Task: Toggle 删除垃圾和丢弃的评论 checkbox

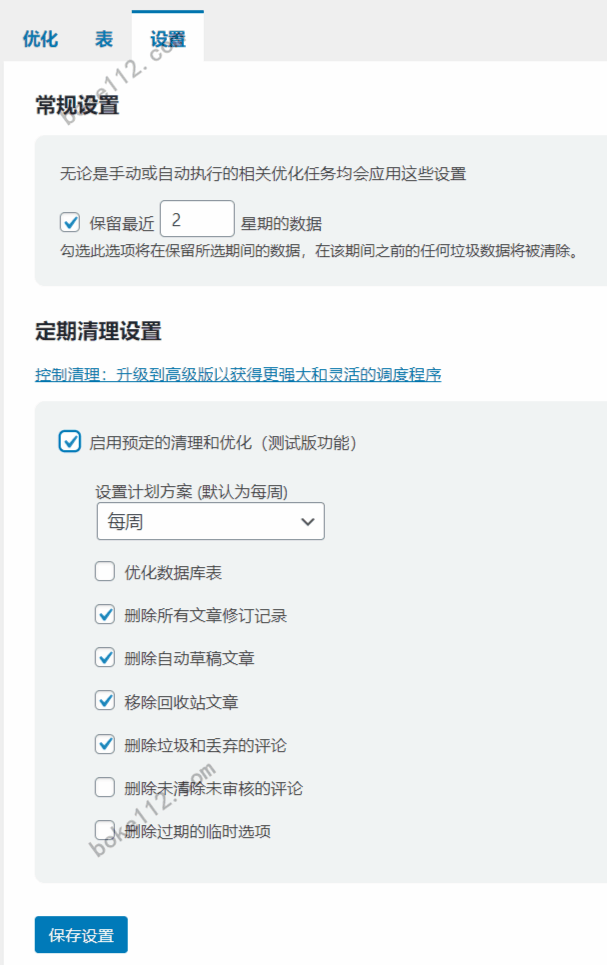Action: point(105,745)
